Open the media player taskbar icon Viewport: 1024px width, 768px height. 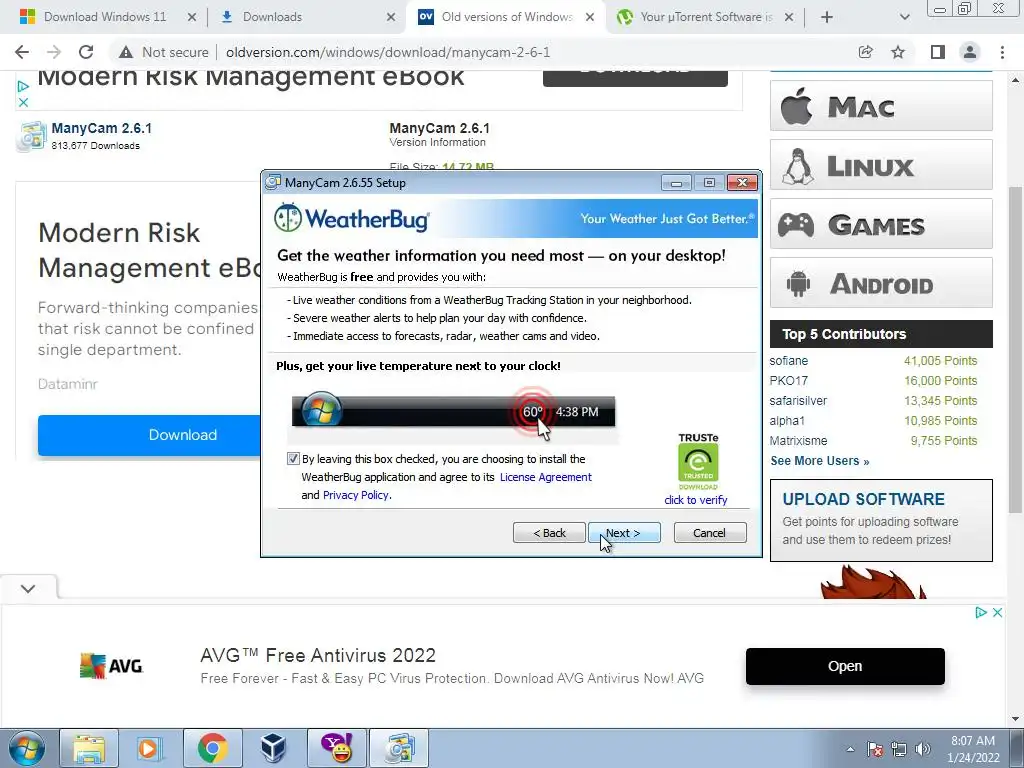149,748
